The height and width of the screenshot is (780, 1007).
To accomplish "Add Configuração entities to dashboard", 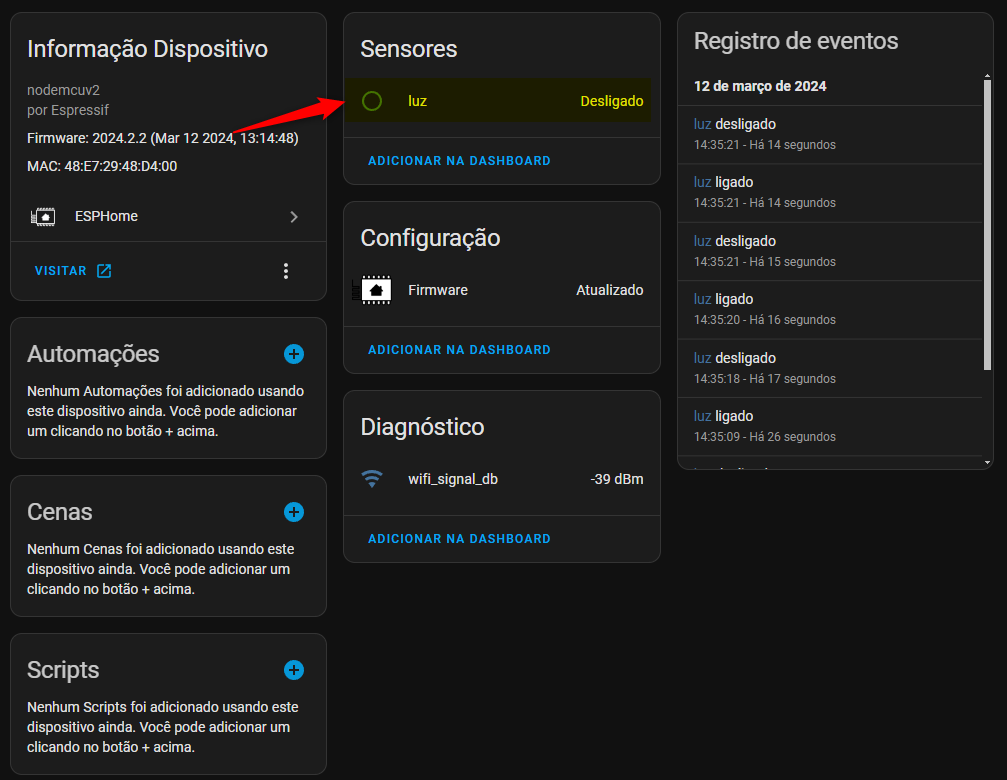I will [459, 350].
